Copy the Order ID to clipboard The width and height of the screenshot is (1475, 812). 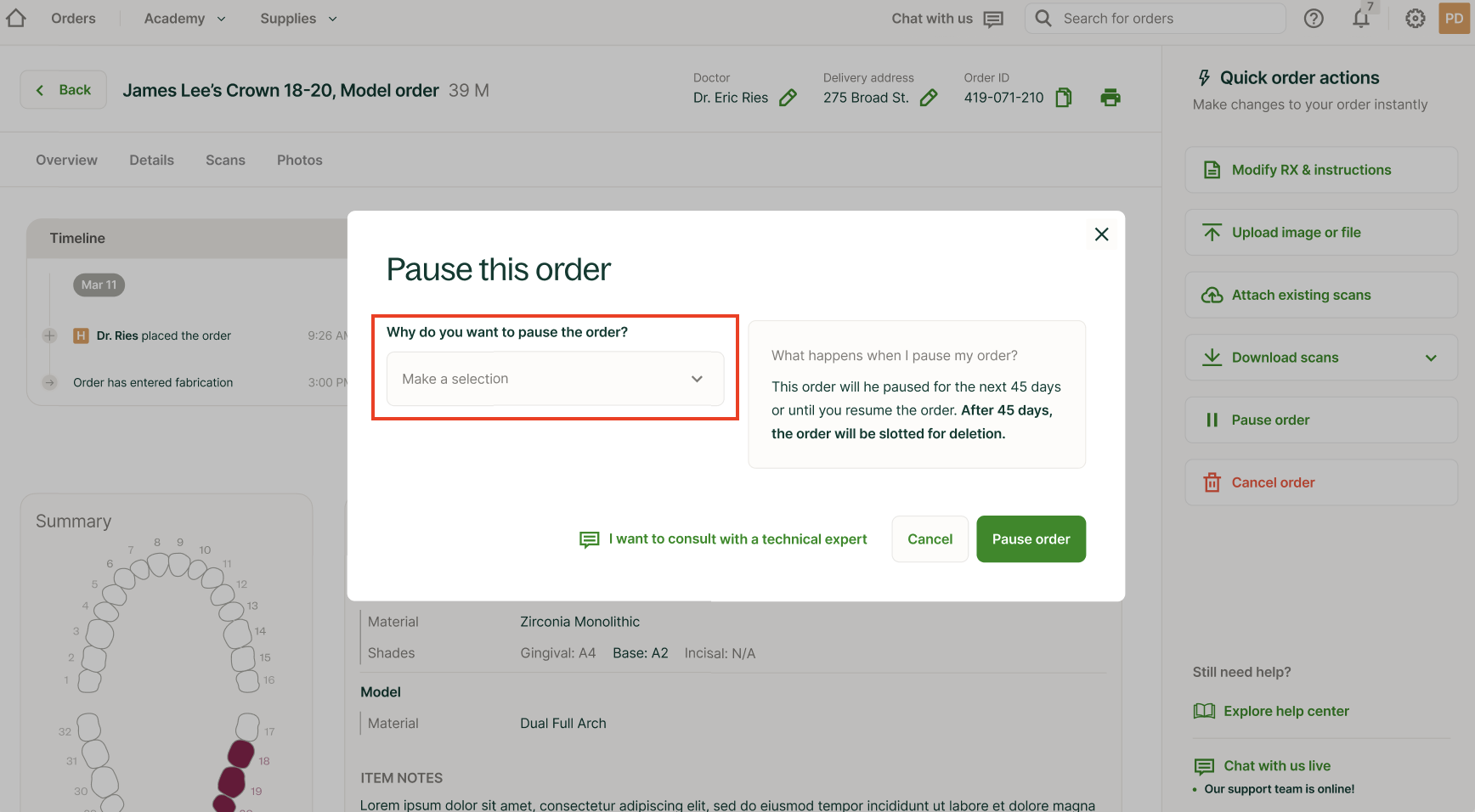pos(1064,98)
